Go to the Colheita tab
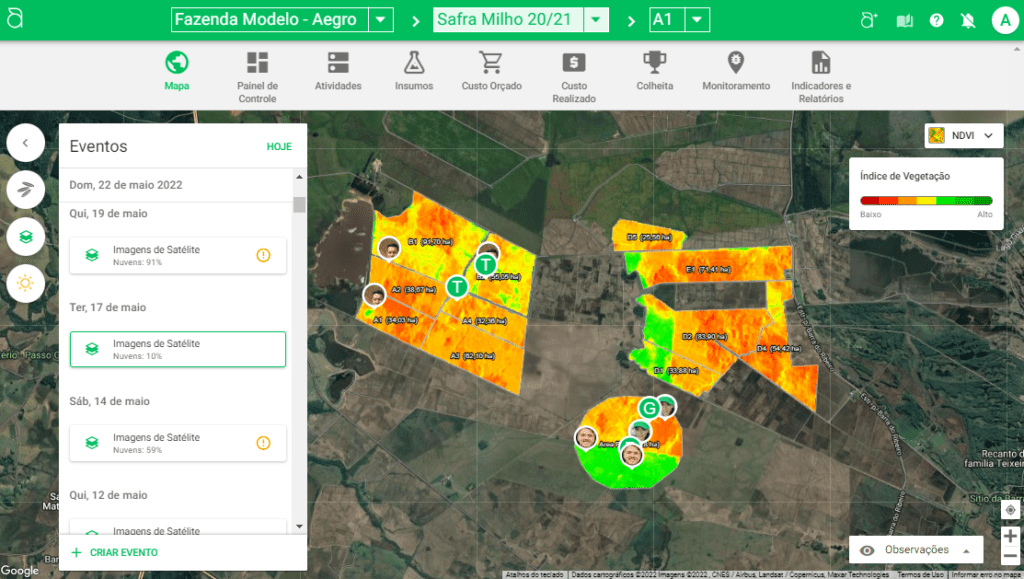This screenshot has height=579, width=1024. [x=655, y=72]
